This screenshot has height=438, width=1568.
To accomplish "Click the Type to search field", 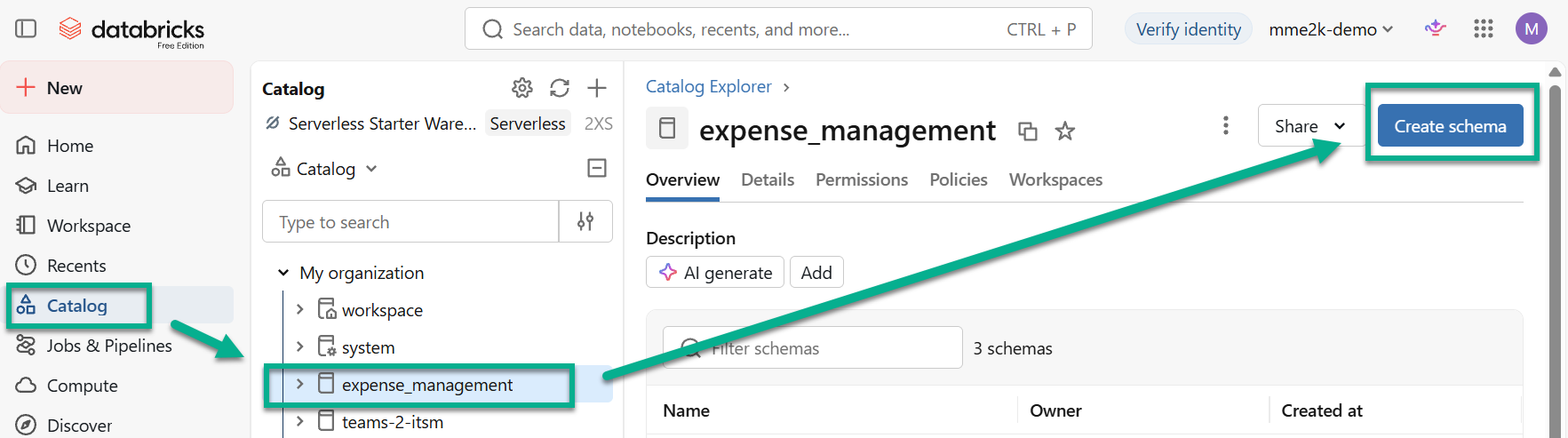I will tap(410, 221).
